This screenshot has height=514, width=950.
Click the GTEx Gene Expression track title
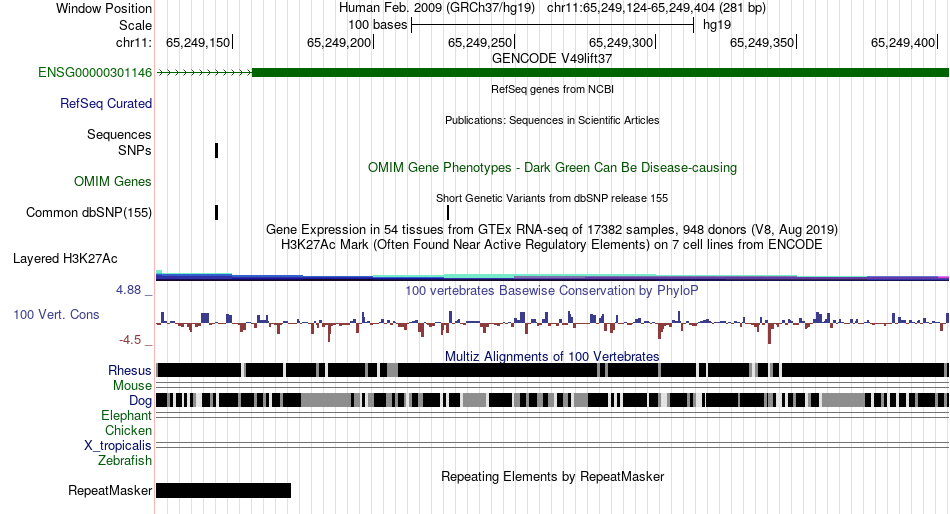[552, 230]
